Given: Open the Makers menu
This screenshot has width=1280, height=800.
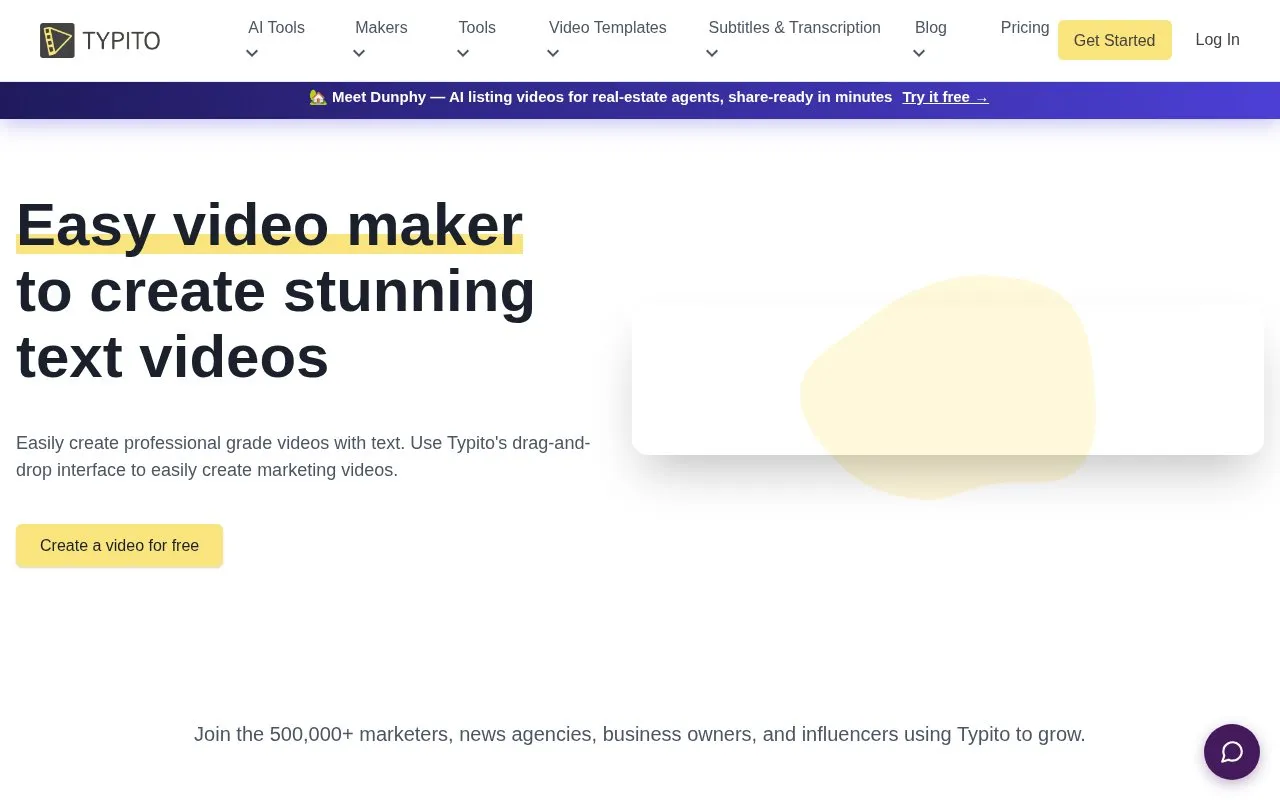Looking at the screenshot, I should coord(381,28).
